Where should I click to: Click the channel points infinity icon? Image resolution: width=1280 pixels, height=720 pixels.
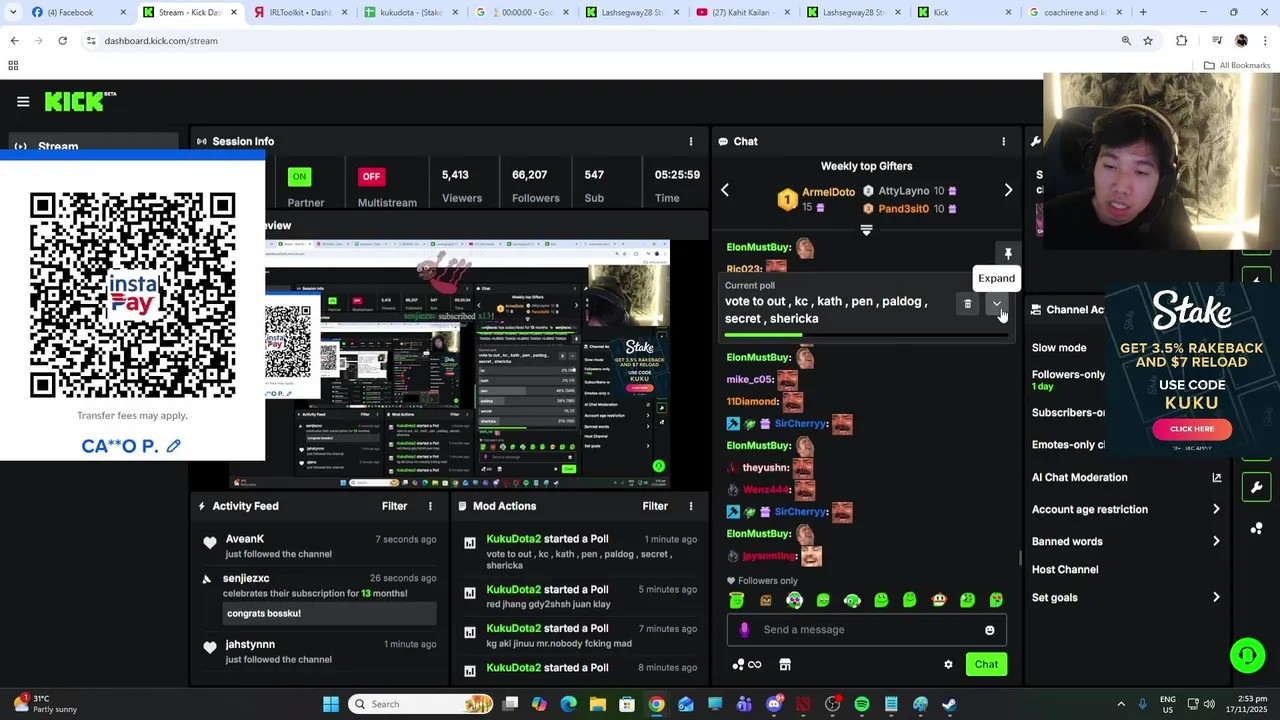point(747,664)
